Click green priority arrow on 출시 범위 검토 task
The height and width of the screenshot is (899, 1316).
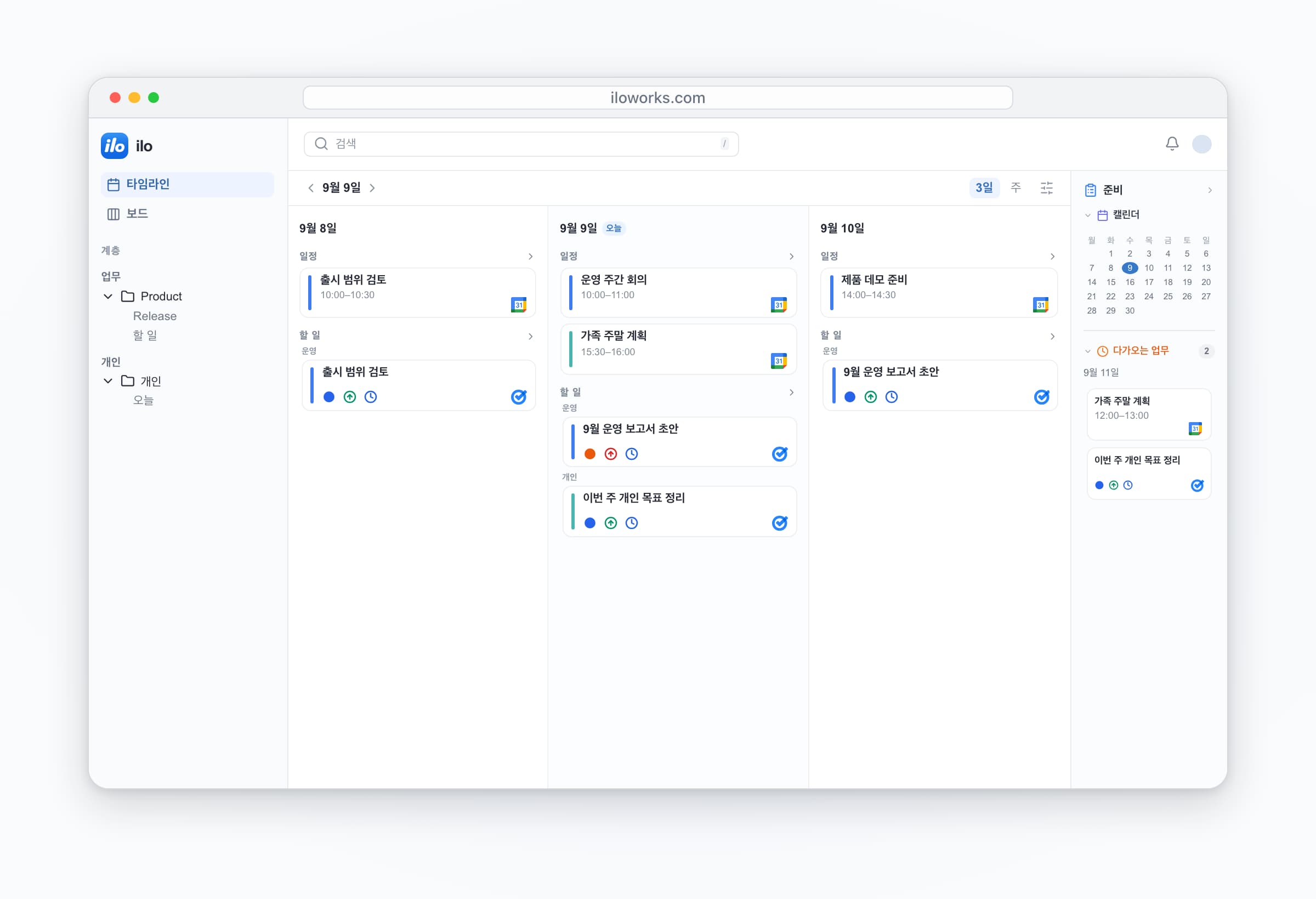tap(350, 397)
